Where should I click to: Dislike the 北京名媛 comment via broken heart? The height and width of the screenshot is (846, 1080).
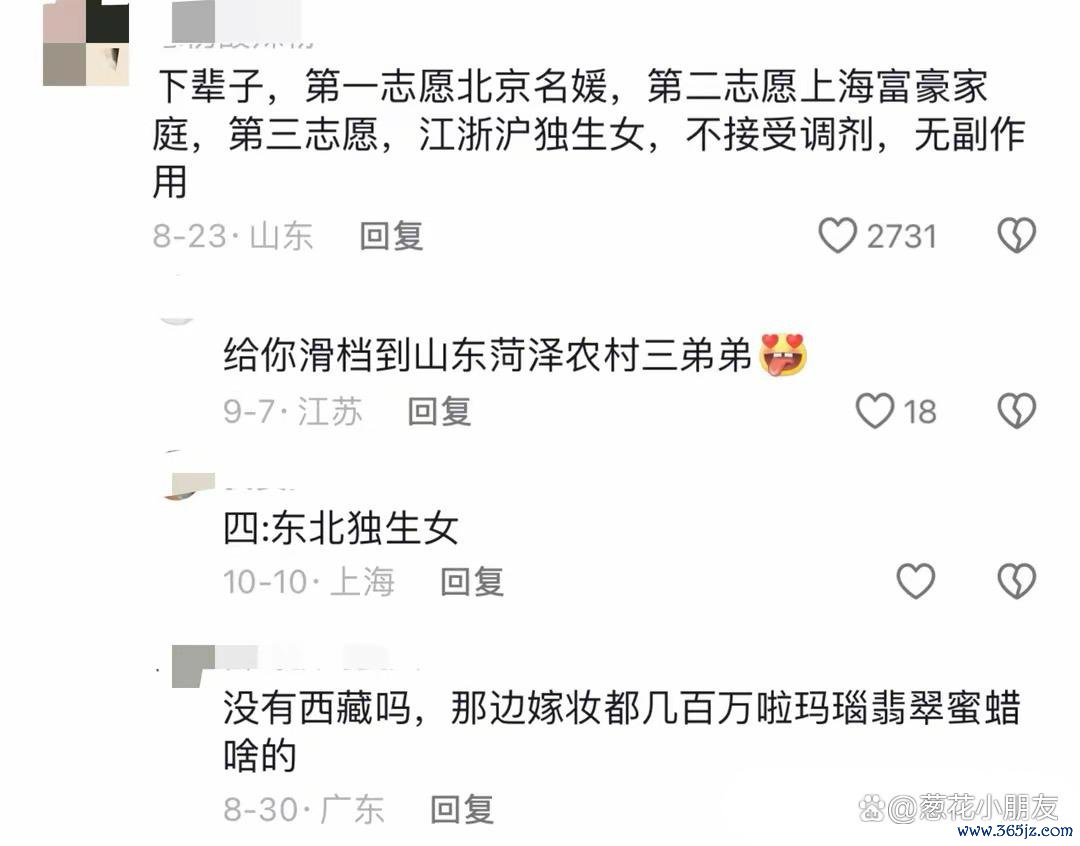(1017, 236)
